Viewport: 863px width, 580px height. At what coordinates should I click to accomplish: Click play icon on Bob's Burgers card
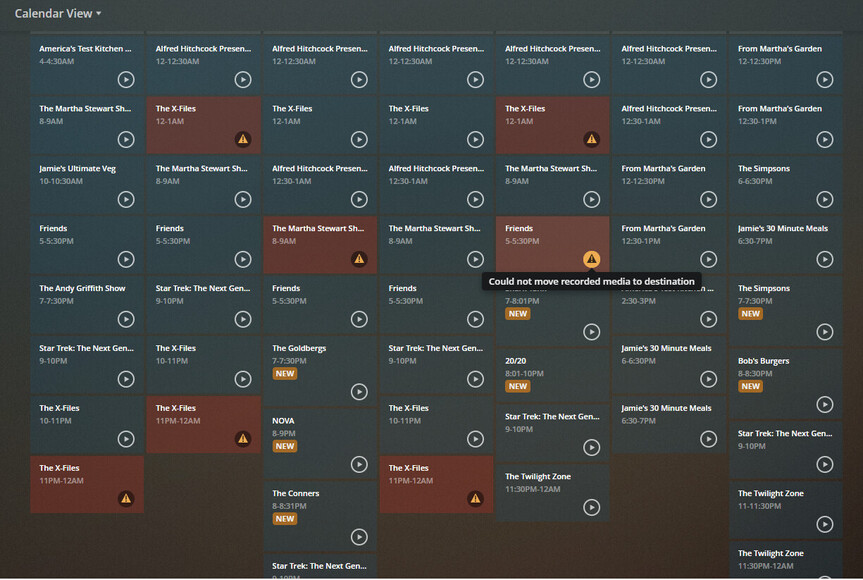[x=824, y=404]
